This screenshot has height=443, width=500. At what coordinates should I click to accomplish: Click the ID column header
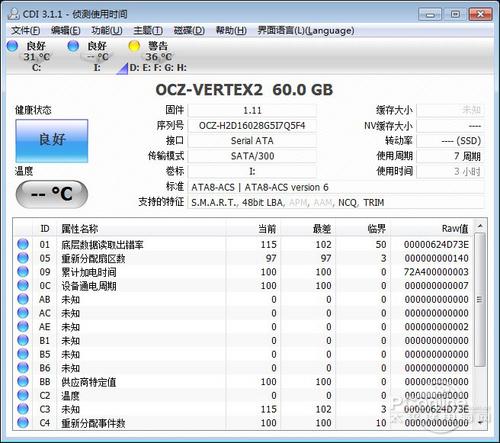[45, 229]
